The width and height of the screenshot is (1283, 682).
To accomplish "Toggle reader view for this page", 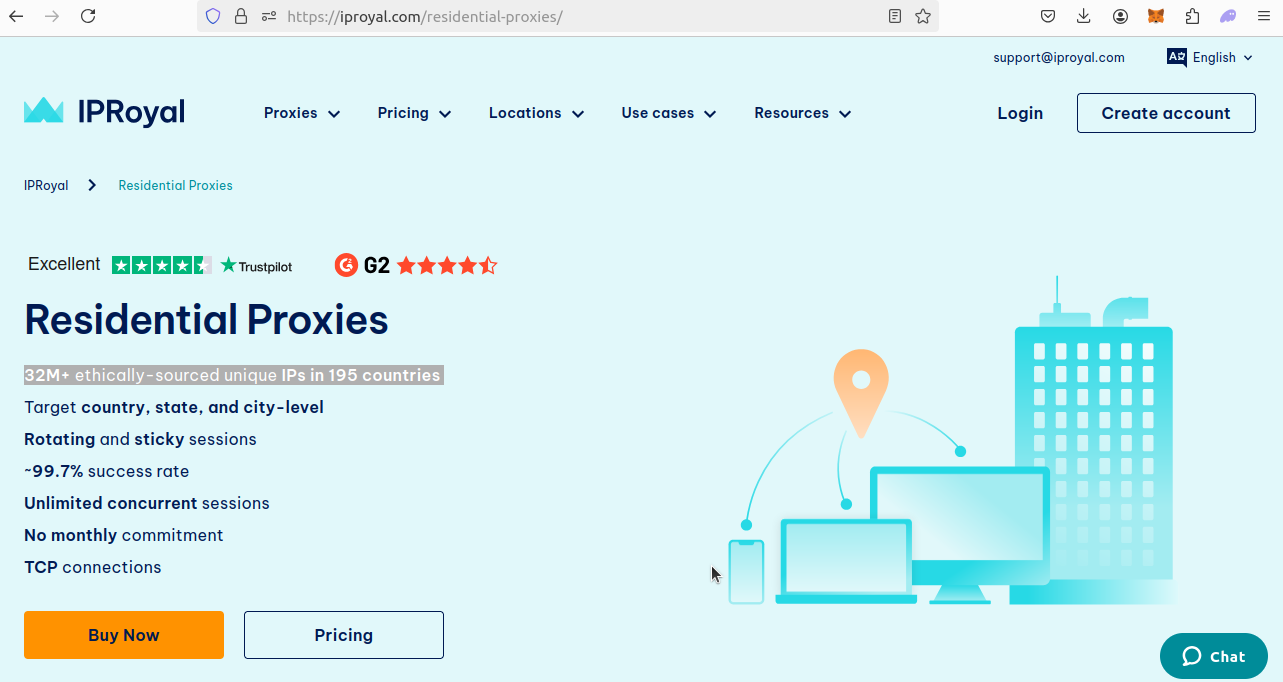I will click(x=895, y=16).
